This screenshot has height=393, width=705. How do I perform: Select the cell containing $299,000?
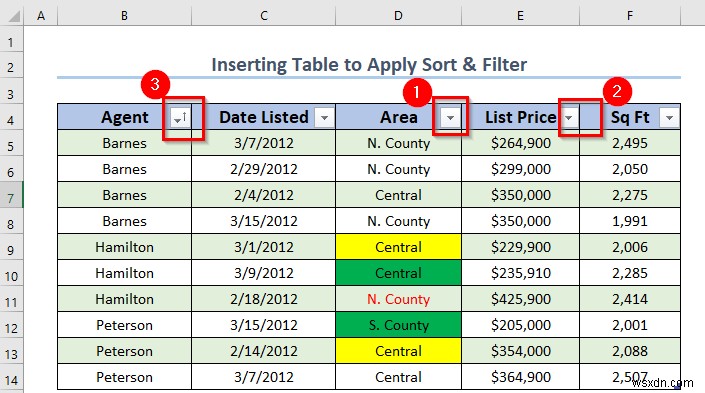pyautogui.click(x=520, y=169)
